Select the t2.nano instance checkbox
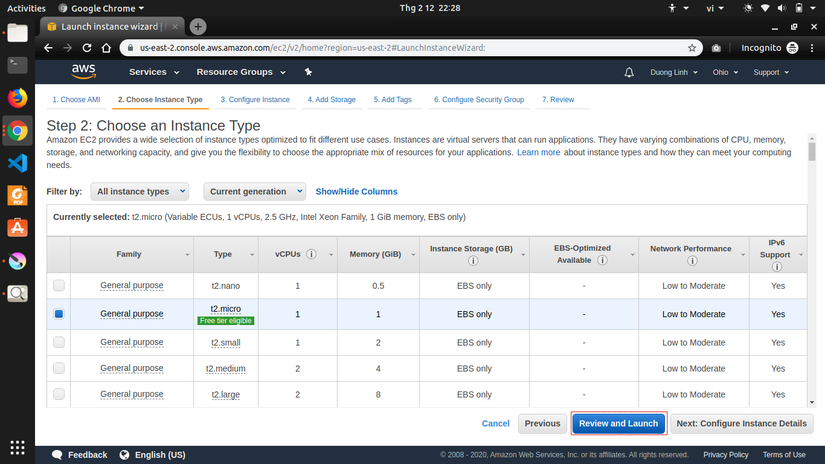The image size is (825, 464). pyautogui.click(x=59, y=286)
